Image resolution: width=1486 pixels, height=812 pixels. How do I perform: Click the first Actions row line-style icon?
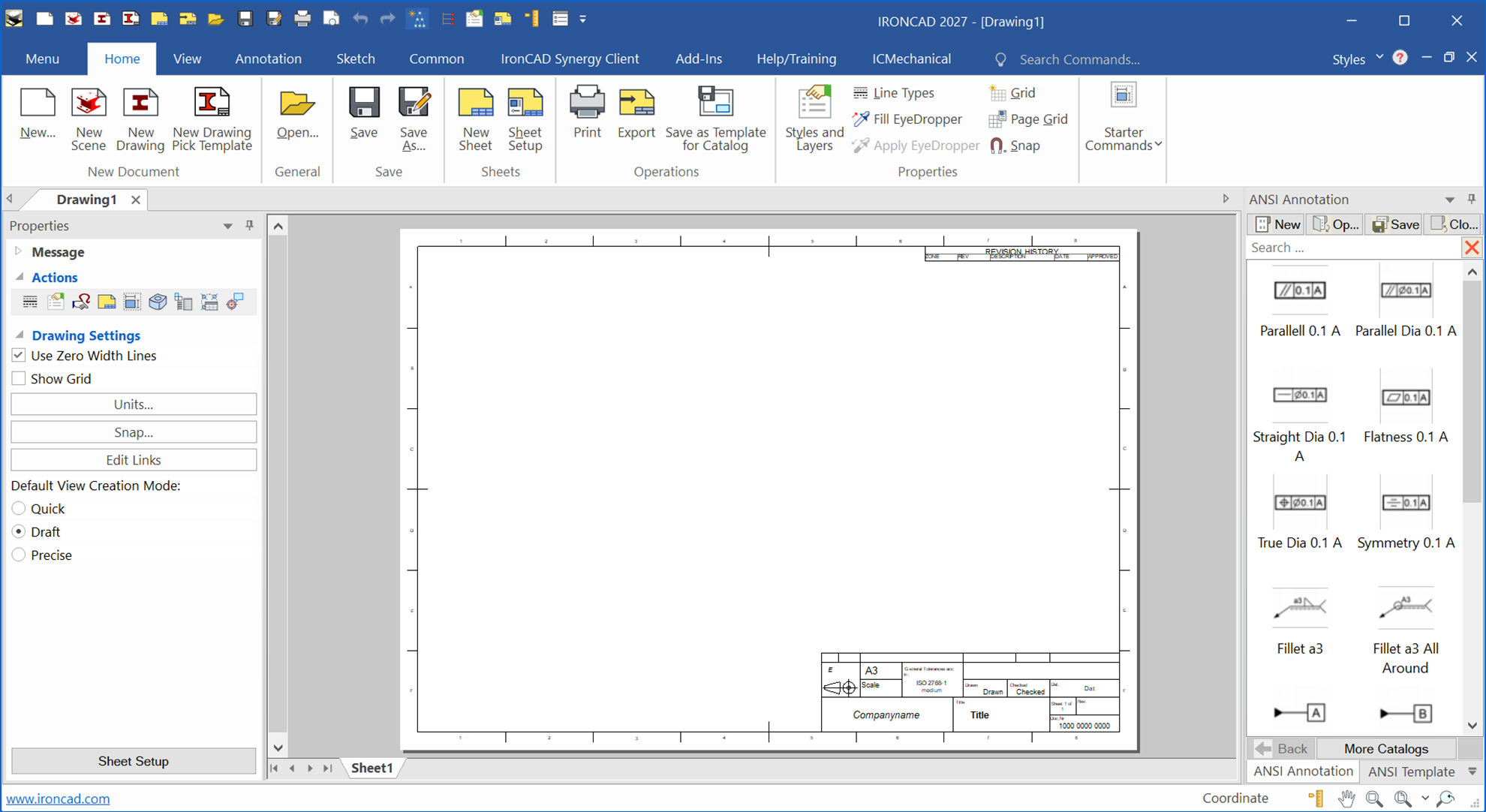pyautogui.click(x=30, y=302)
